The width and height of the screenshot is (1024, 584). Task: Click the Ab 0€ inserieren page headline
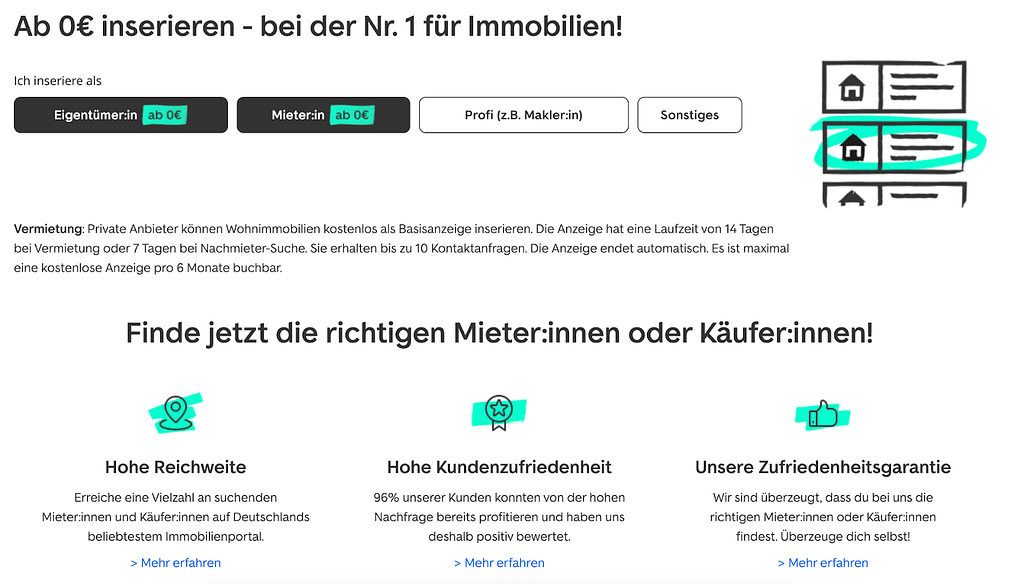(x=318, y=27)
